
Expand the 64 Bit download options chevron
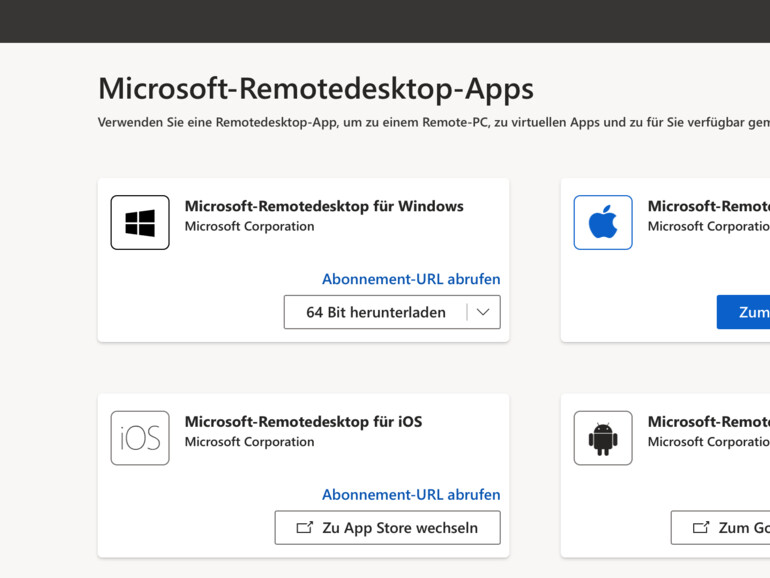point(483,312)
